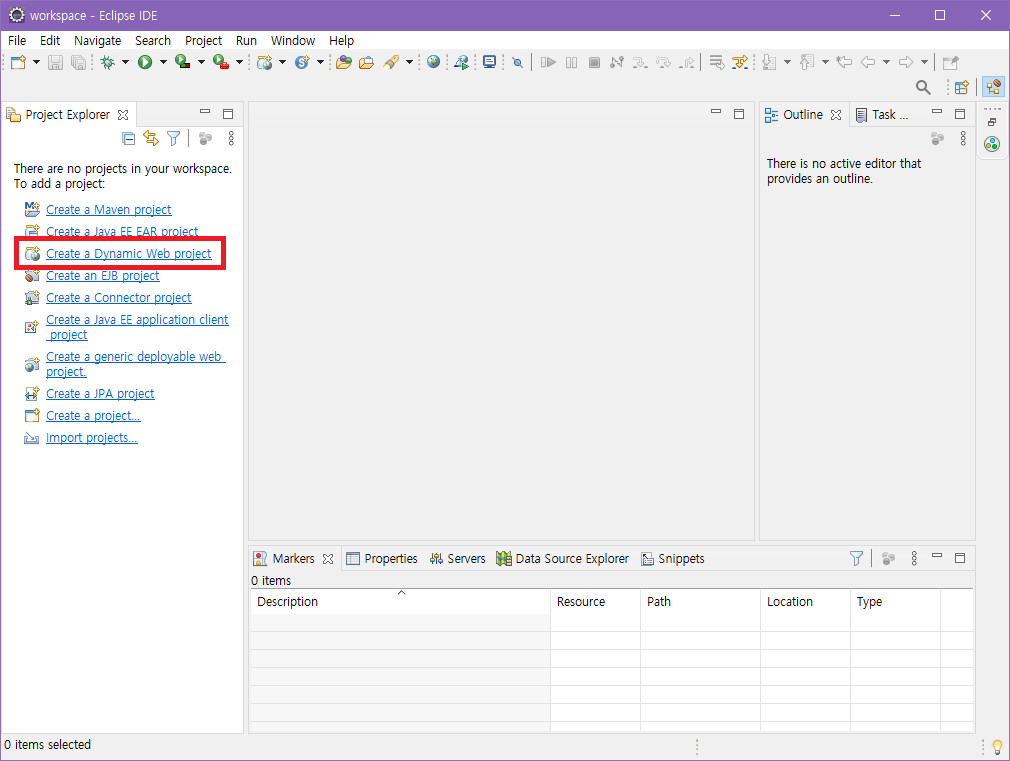
Task: Open the Next Annotation dropdown arrow
Action: coord(787,63)
